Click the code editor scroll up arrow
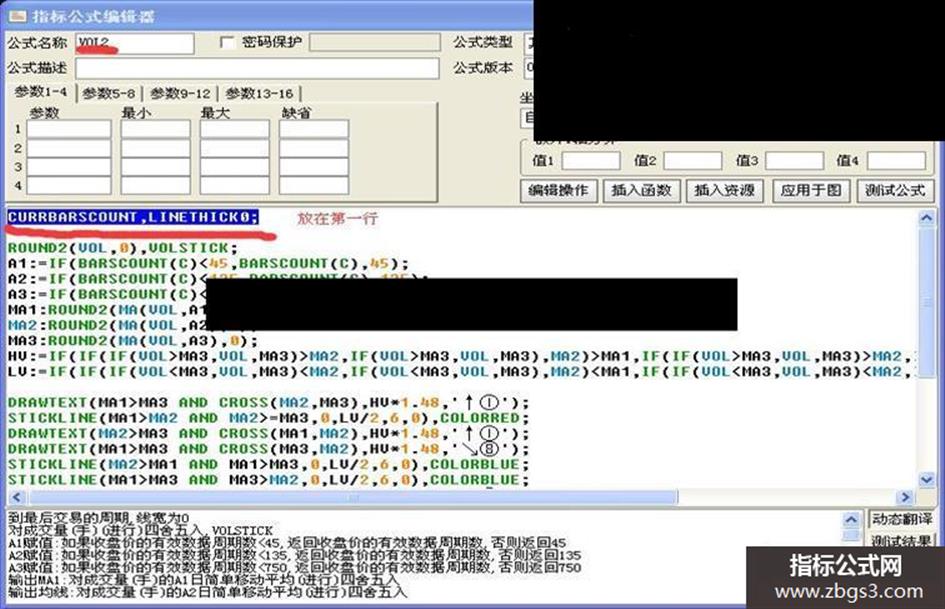Image resolution: width=945 pixels, height=609 pixels. pos(926,218)
